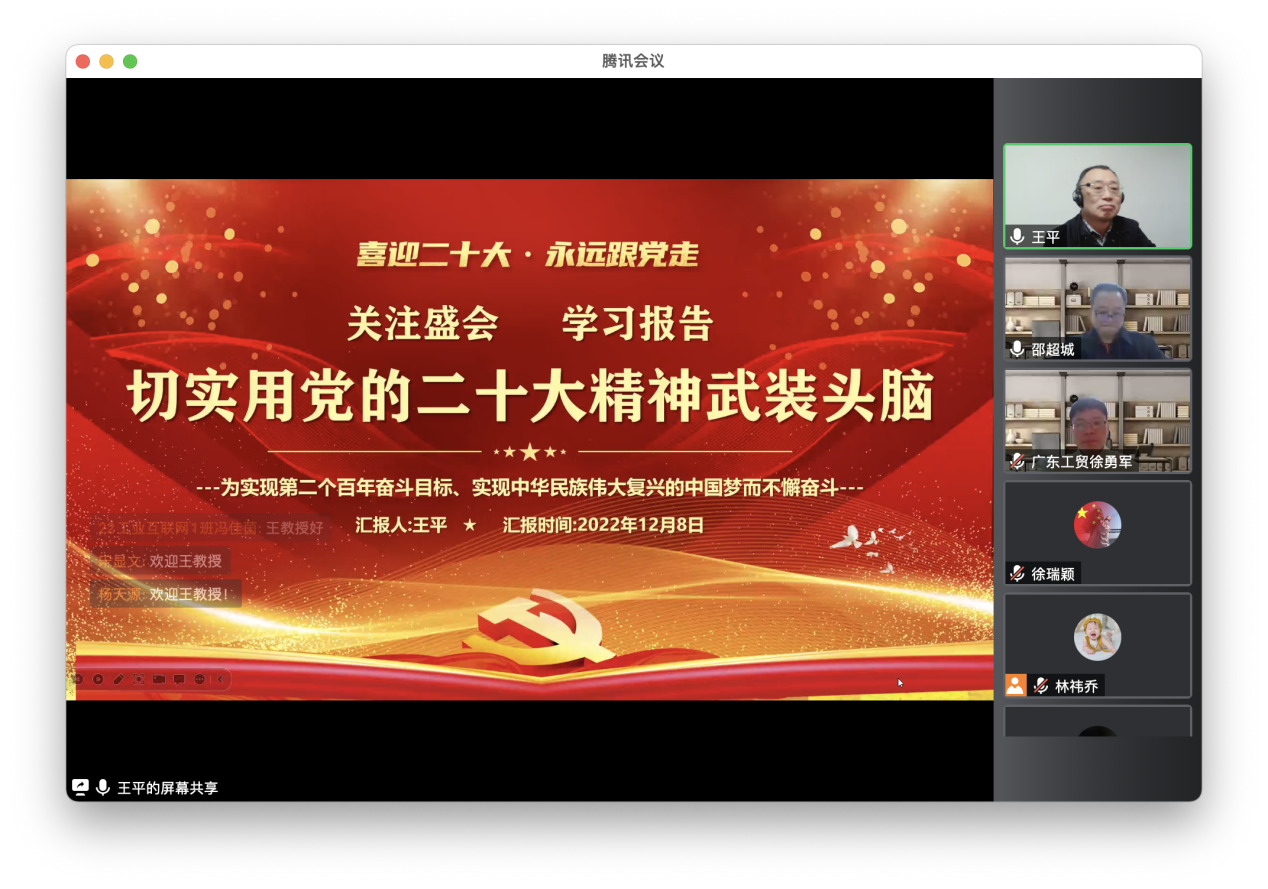The width and height of the screenshot is (1268, 889).
Task: Click the play icon in slide toolbar
Action: tap(98, 679)
